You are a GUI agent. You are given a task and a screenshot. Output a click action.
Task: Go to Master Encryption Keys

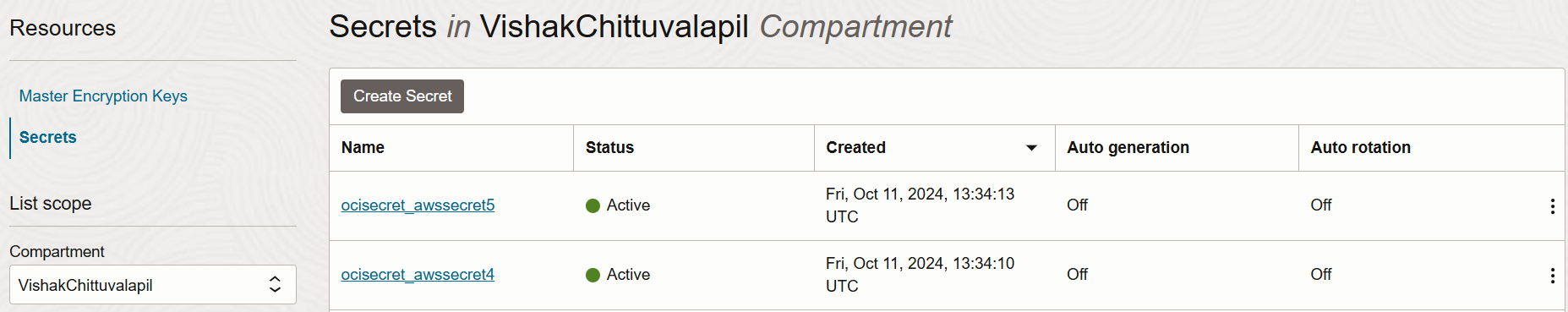click(x=103, y=96)
